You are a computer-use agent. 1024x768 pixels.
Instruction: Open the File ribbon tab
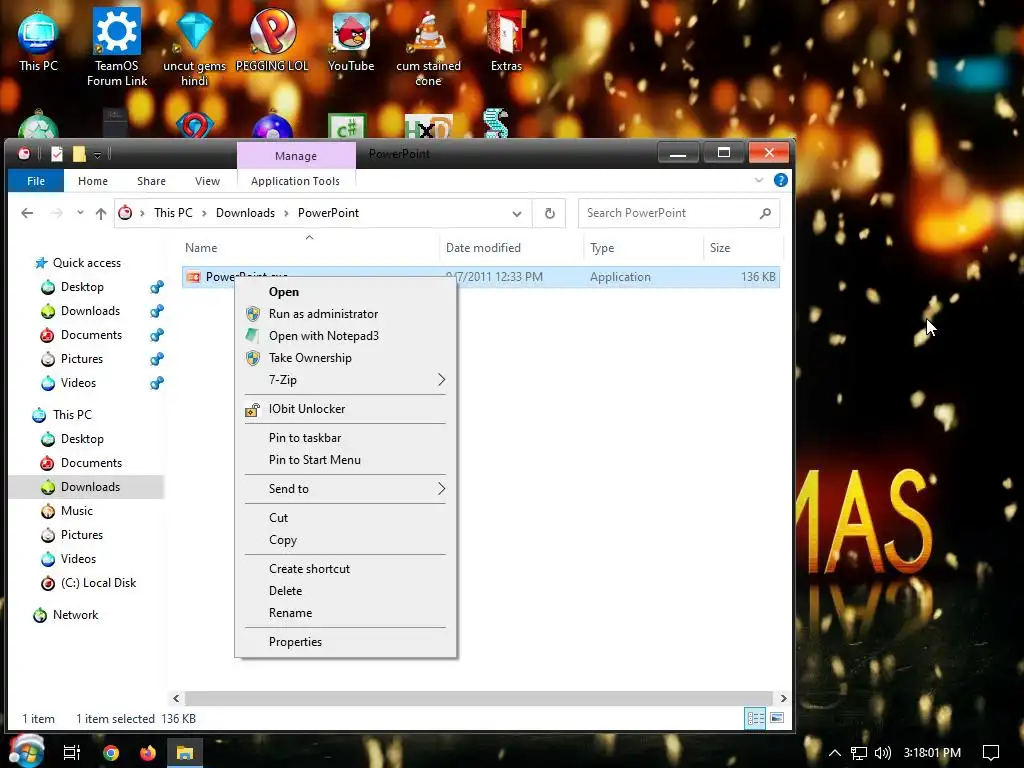(x=36, y=181)
